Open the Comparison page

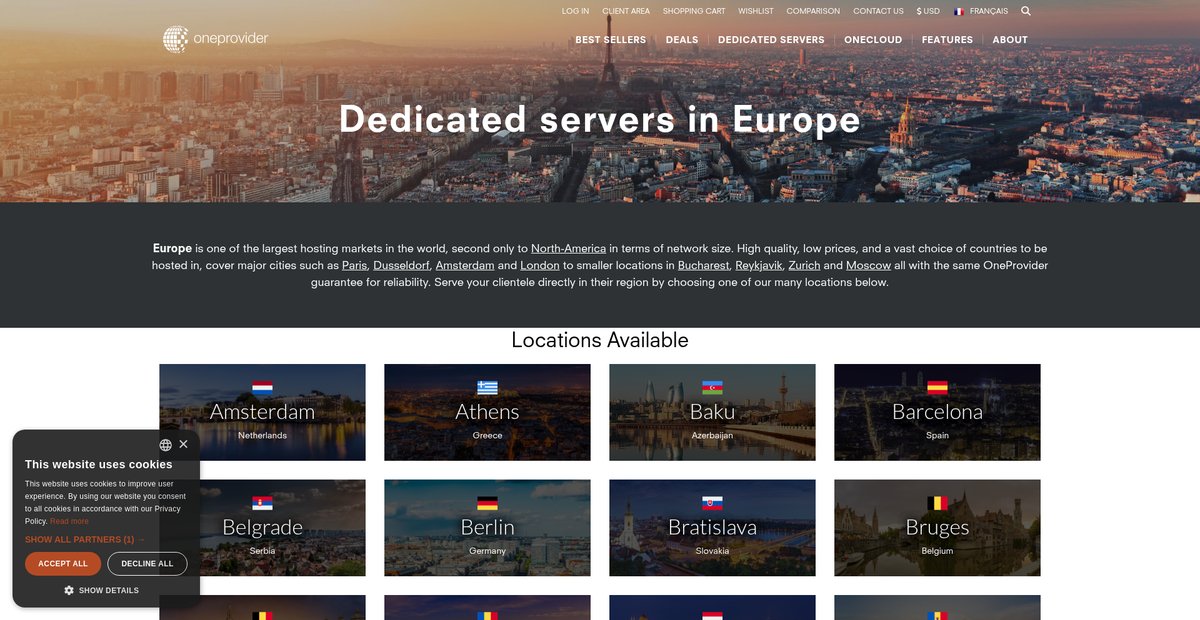tap(813, 11)
